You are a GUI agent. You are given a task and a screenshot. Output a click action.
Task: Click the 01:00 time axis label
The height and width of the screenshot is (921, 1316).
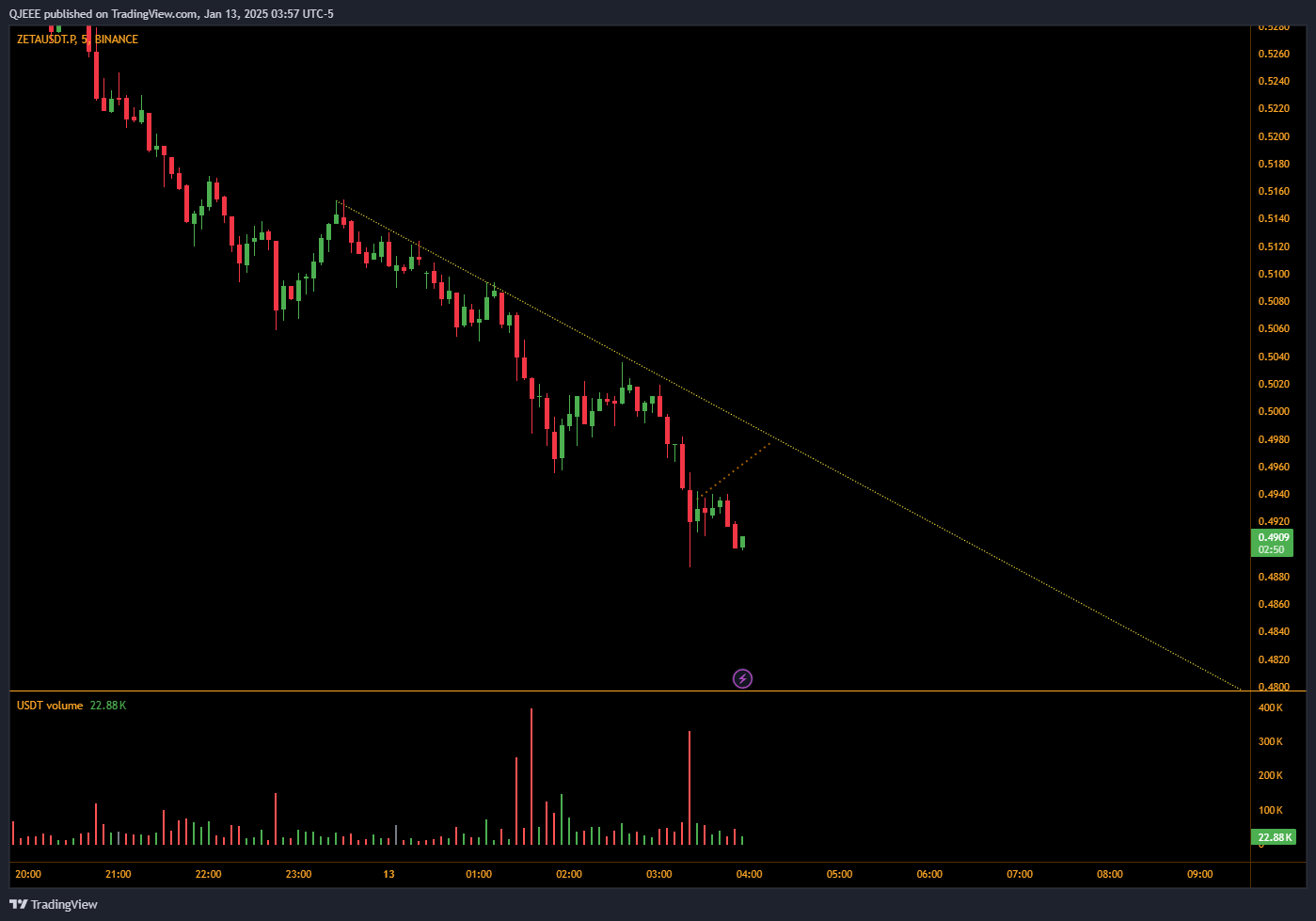(479, 874)
